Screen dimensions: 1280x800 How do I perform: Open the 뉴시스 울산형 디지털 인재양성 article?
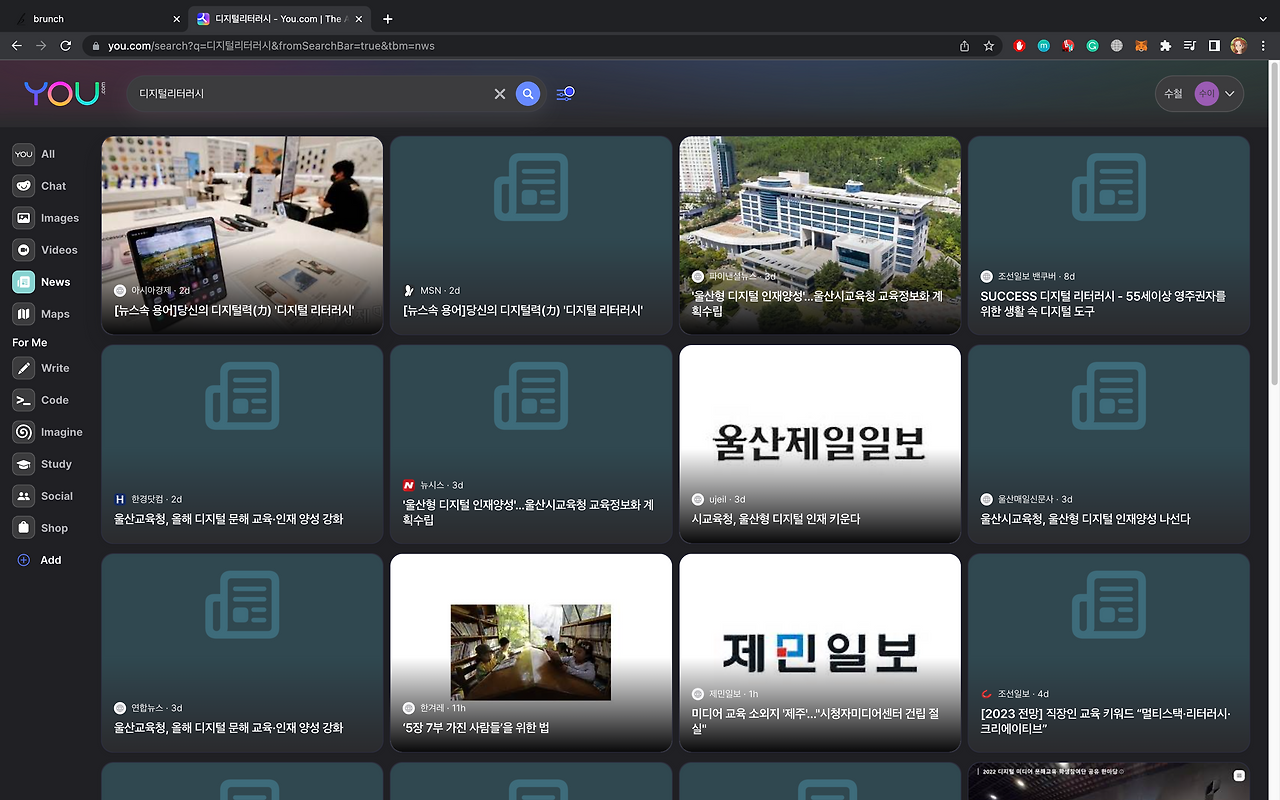[528, 512]
